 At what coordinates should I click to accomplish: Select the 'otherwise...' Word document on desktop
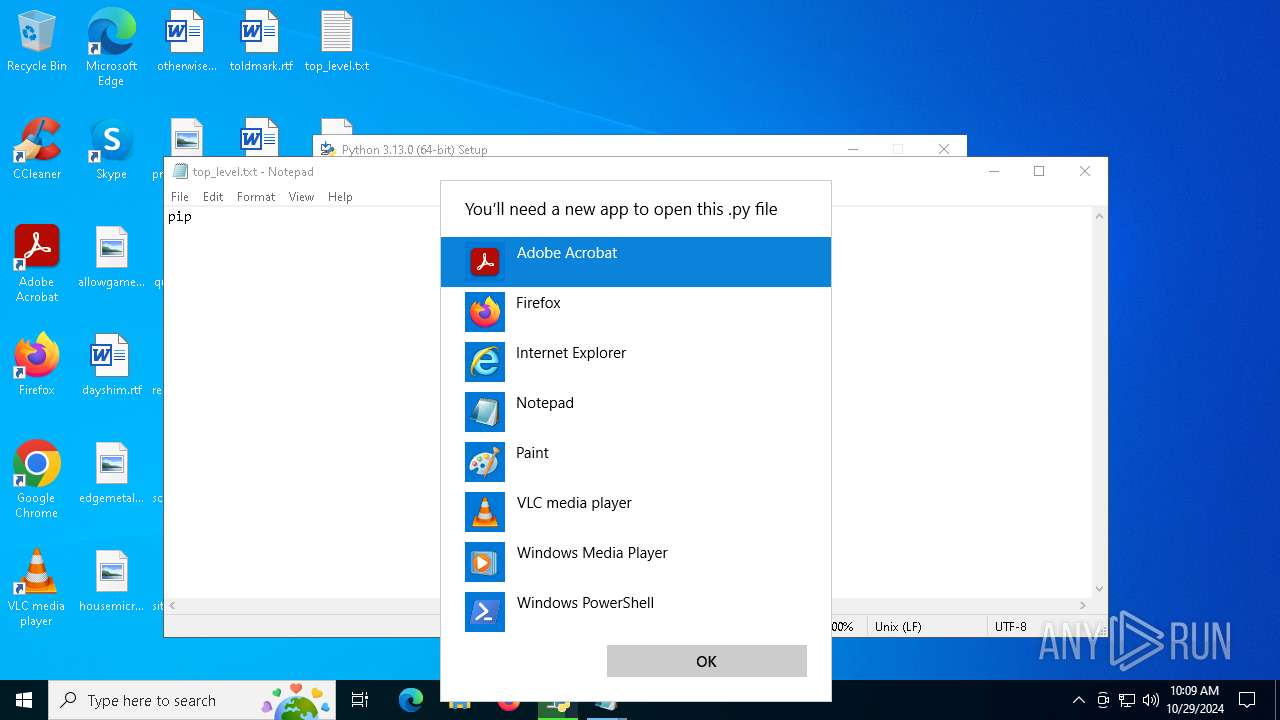186,42
